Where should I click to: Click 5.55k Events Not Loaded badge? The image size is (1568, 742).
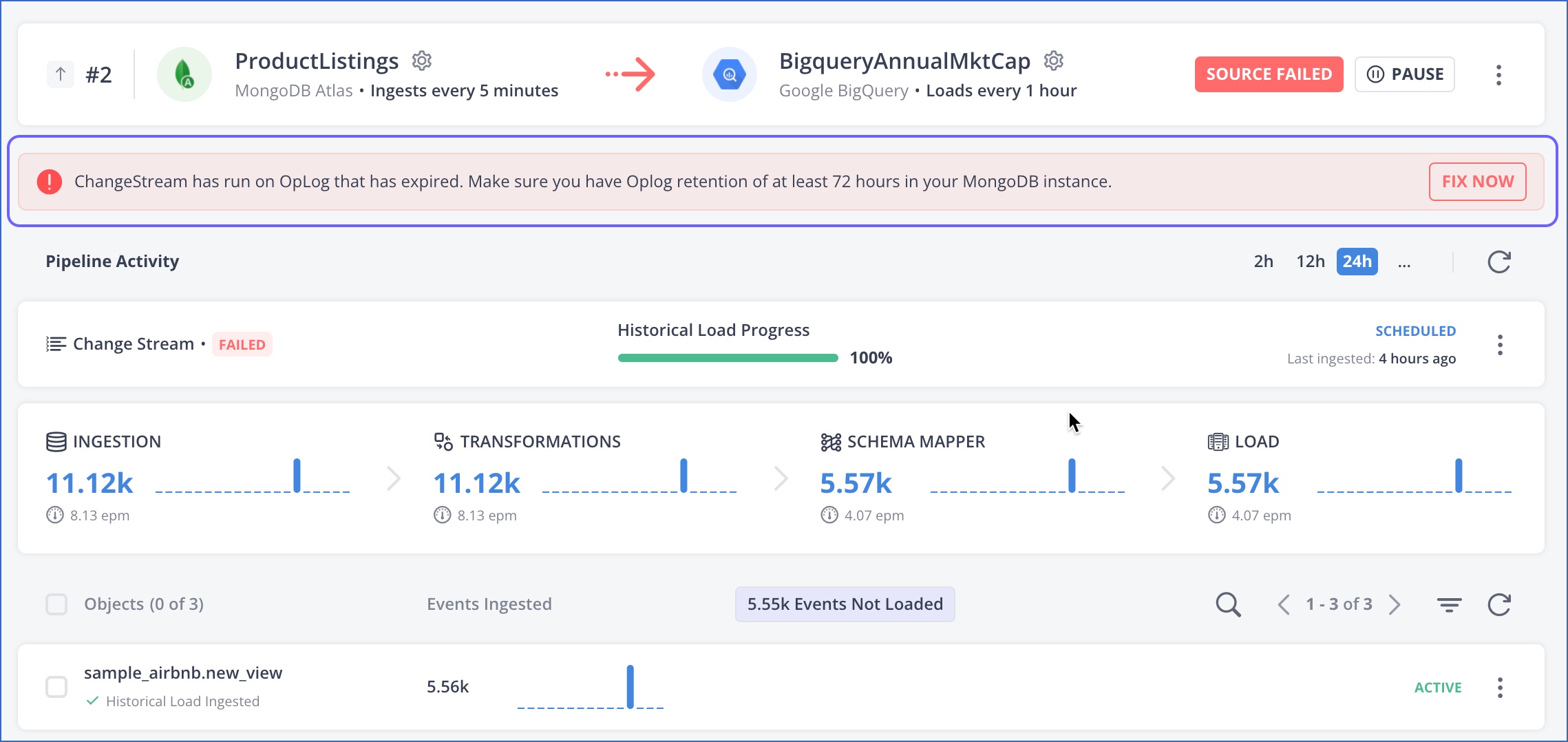click(x=845, y=604)
